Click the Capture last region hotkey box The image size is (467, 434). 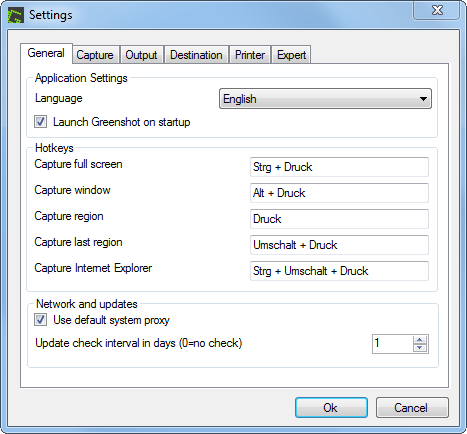point(339,245)
